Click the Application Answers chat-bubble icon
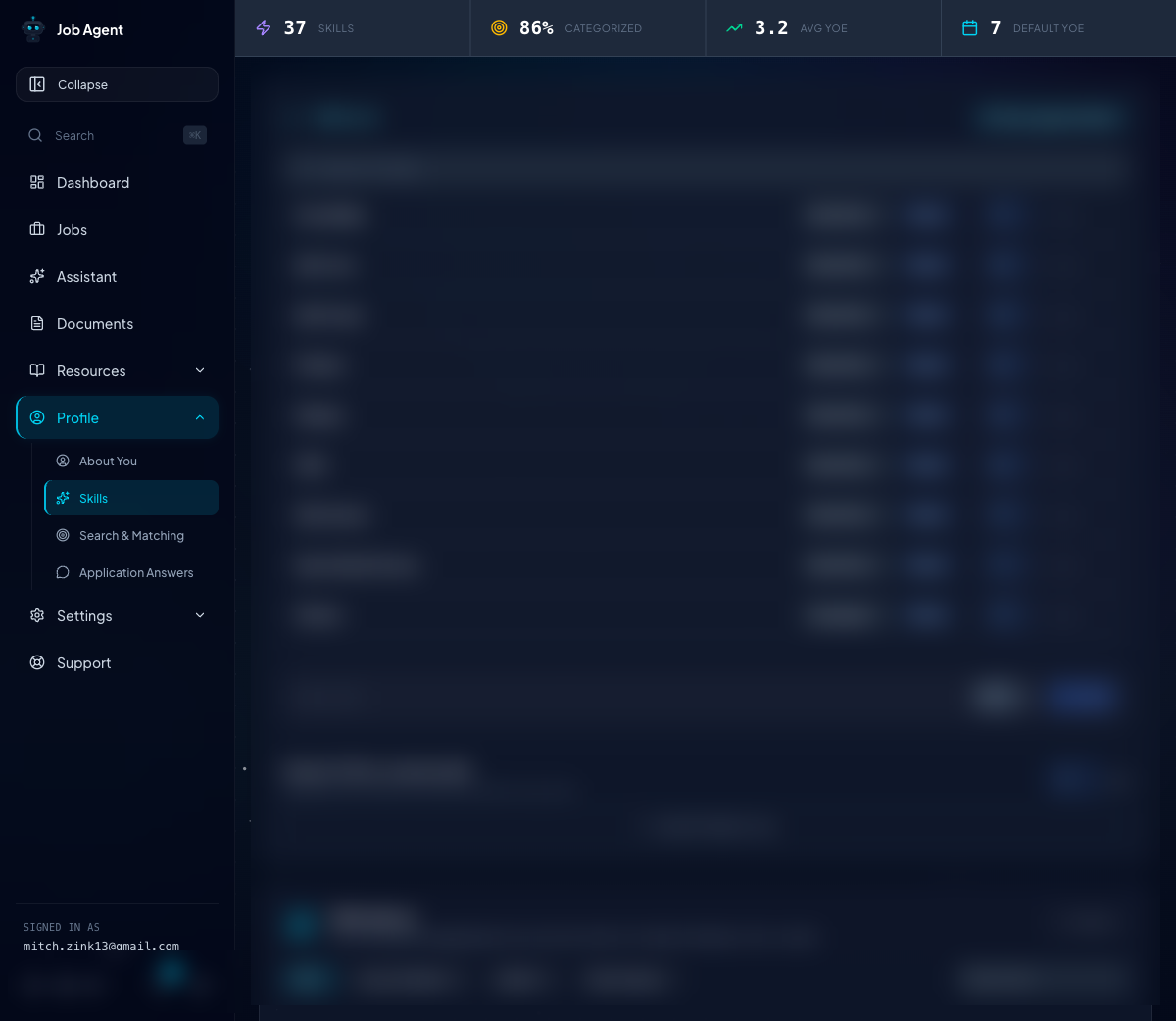This screenshot has height=1021, width=1176. [x=63, y=572]
